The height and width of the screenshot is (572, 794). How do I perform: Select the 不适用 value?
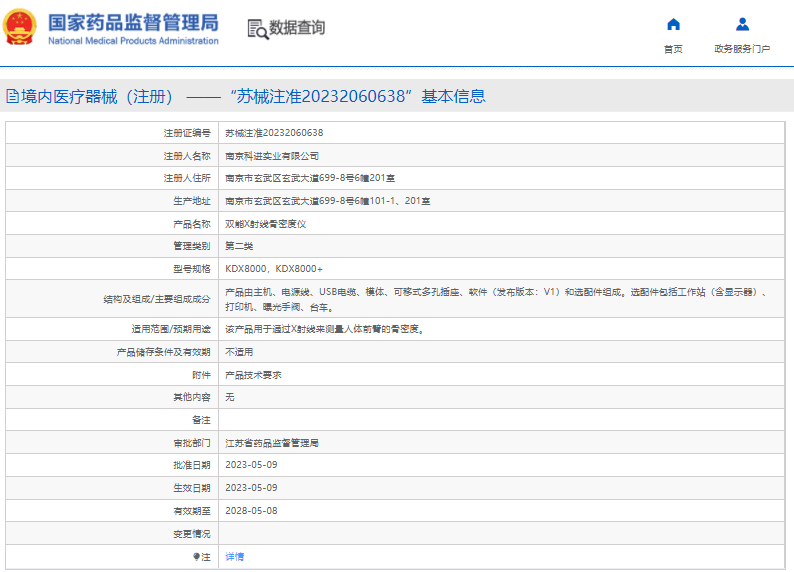point(239,352)
